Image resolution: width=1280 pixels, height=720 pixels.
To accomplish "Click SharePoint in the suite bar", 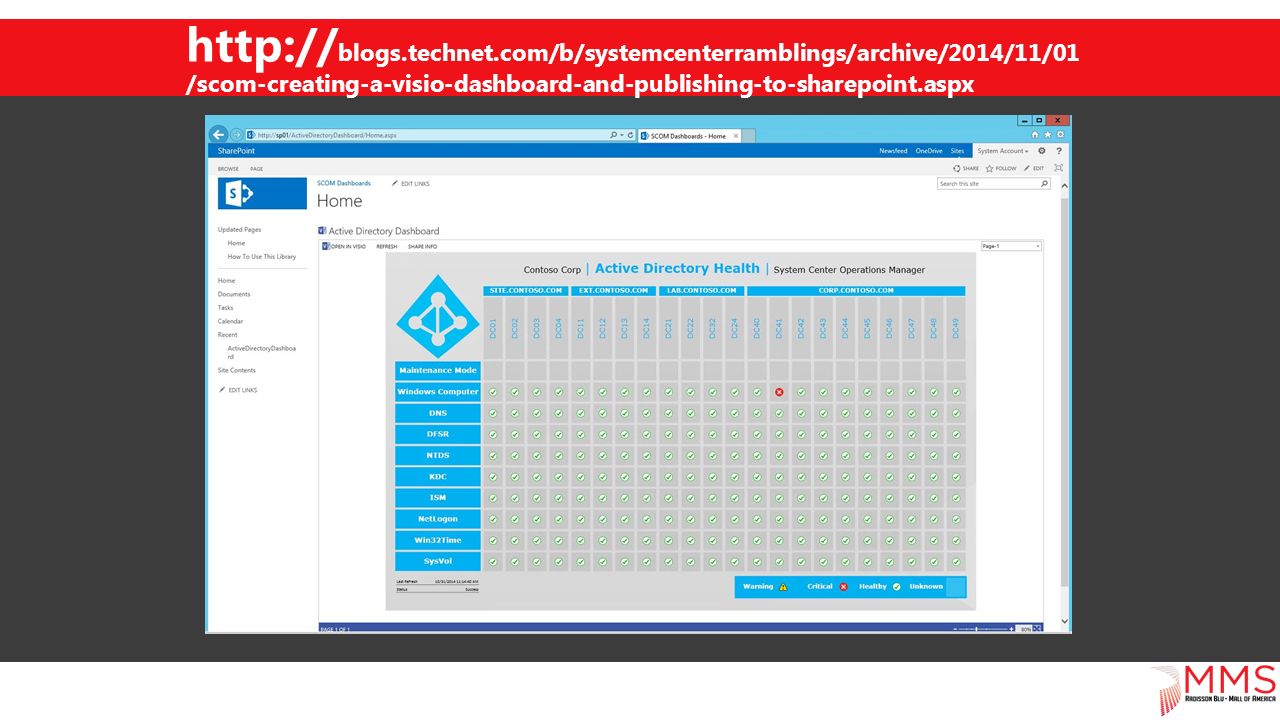I will click(237, 151).
